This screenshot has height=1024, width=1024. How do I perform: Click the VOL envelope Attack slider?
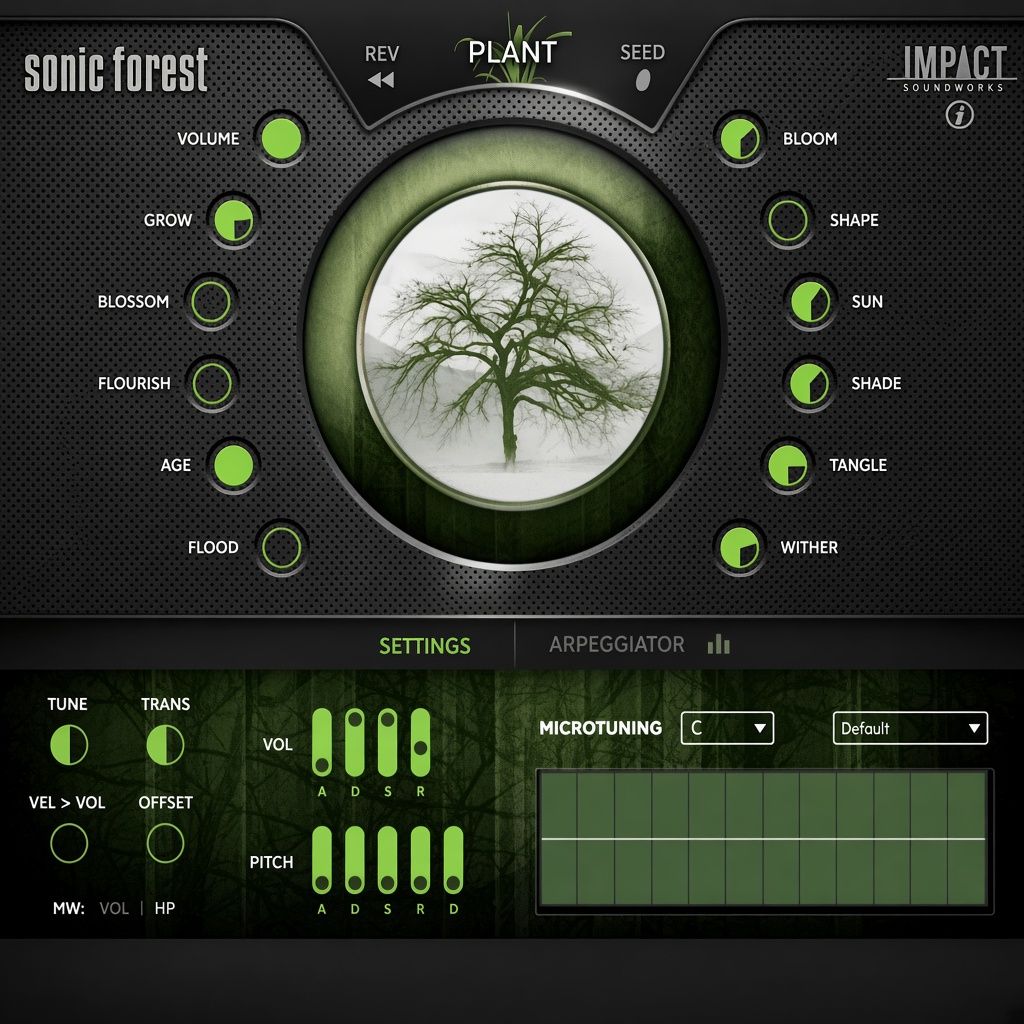click(x=322, y=742)
